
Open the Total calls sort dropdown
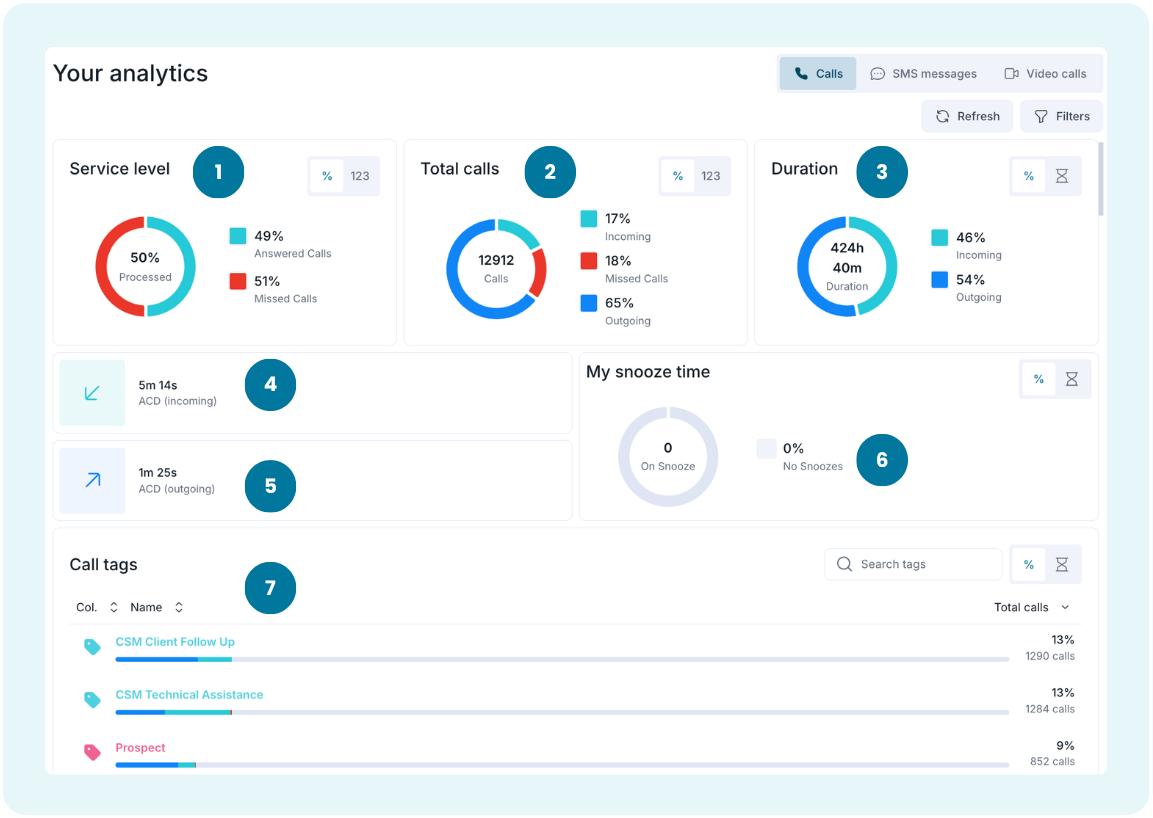(1031, 607)
